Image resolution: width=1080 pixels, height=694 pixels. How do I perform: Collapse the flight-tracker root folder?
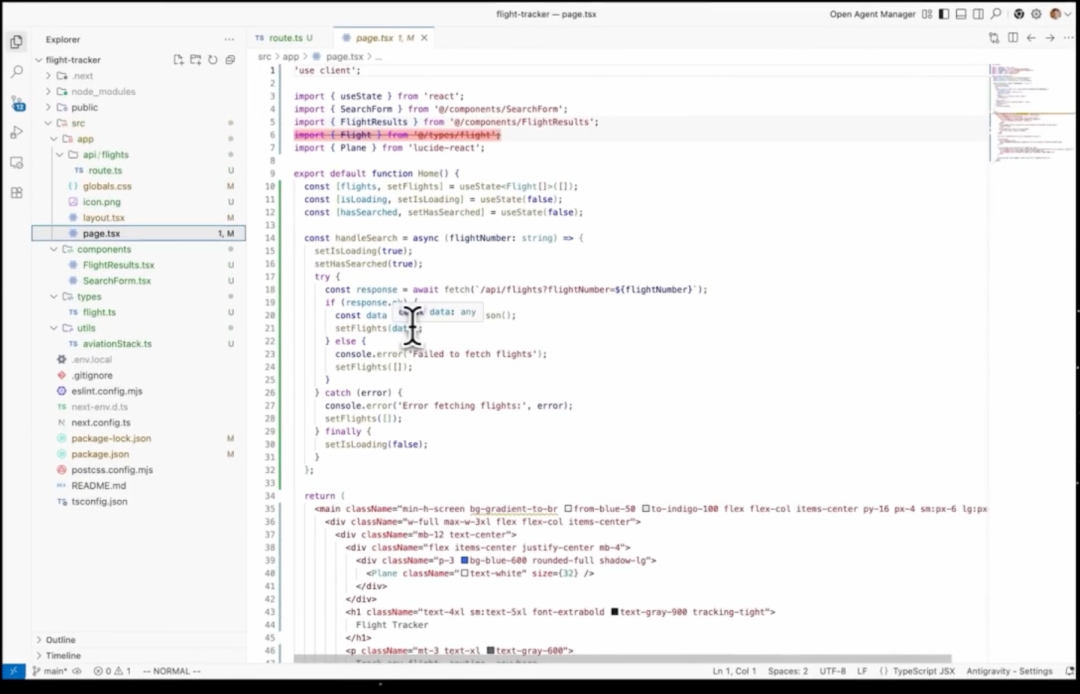[x=39, y=60]
